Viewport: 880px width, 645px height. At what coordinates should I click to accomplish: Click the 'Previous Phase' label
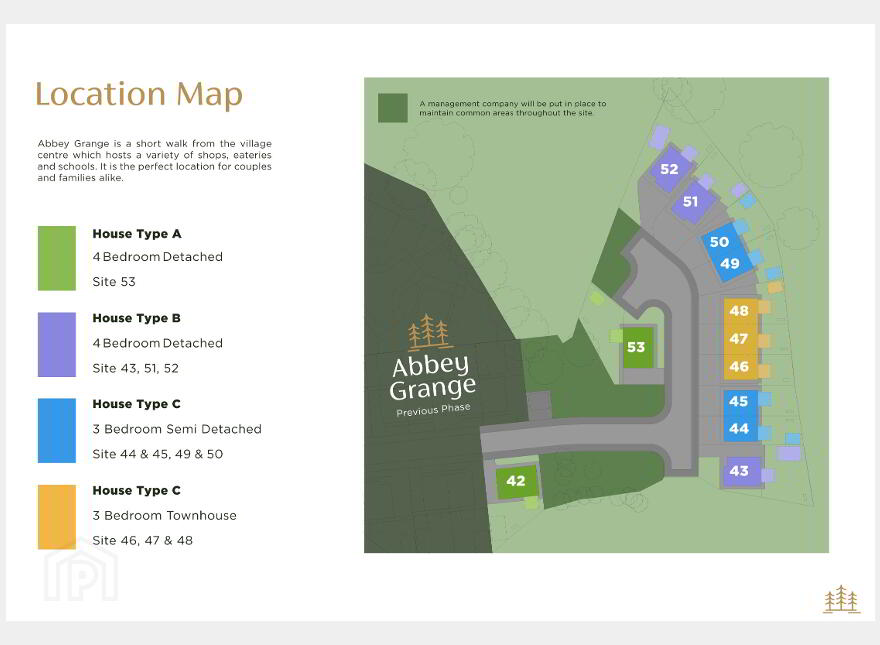point(433,410)
